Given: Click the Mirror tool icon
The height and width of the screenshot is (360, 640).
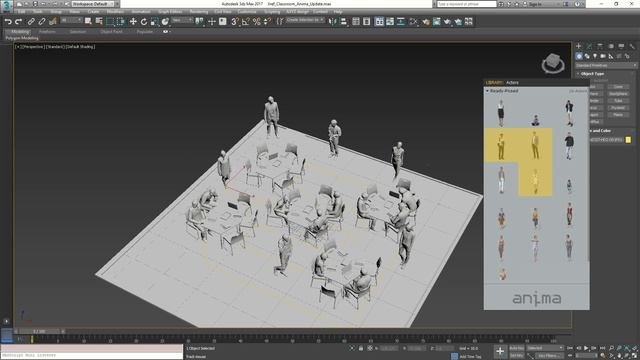Looking at the screenshot, I should click(333, 22).
